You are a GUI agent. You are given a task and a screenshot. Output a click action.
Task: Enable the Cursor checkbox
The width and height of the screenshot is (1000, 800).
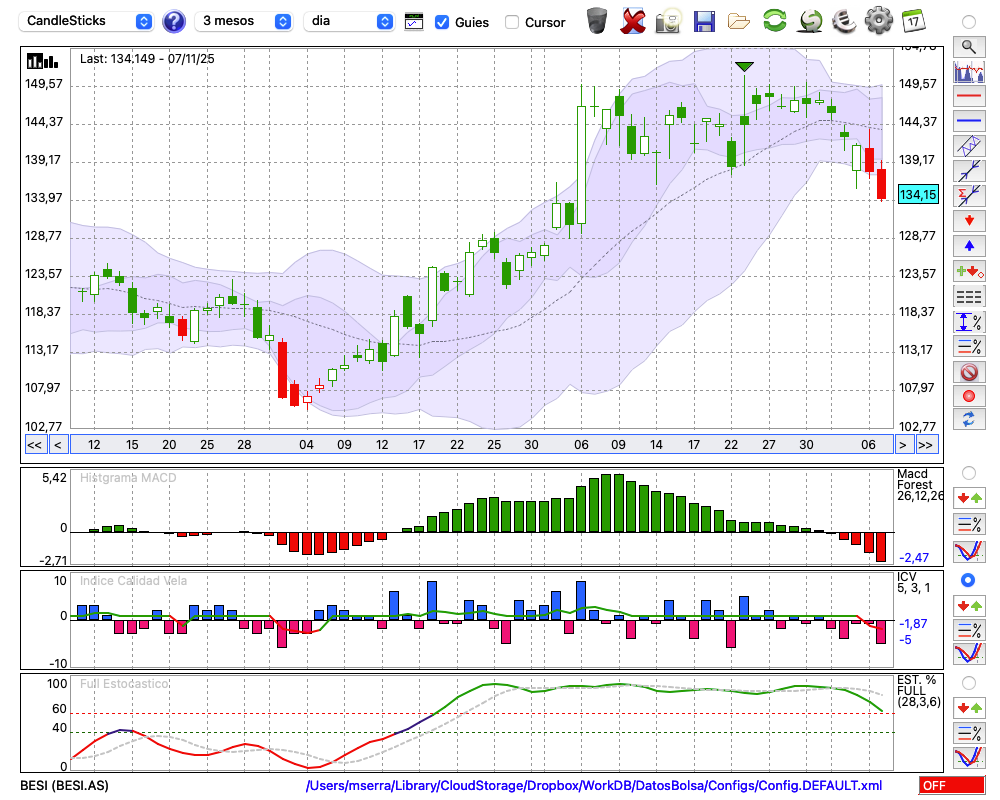coord(512,22)
